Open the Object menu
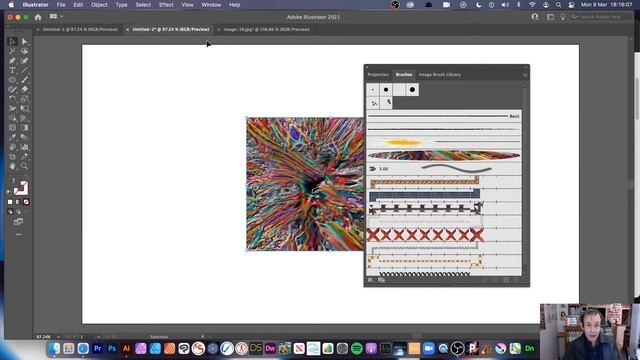The height and width of the screenshot is (360, 640). [x=99, y=5]
